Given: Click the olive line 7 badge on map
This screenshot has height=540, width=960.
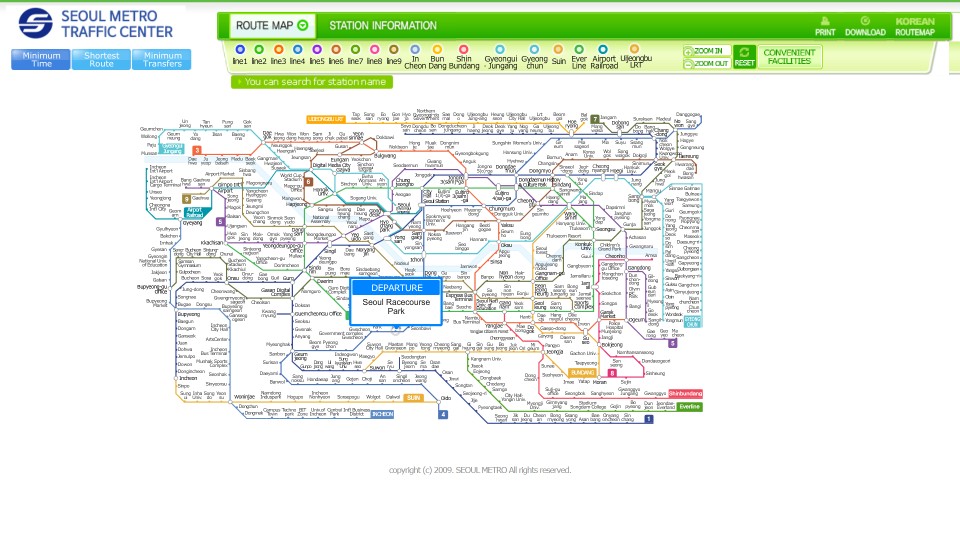Looking at the screenshot, I should [594, 119].
